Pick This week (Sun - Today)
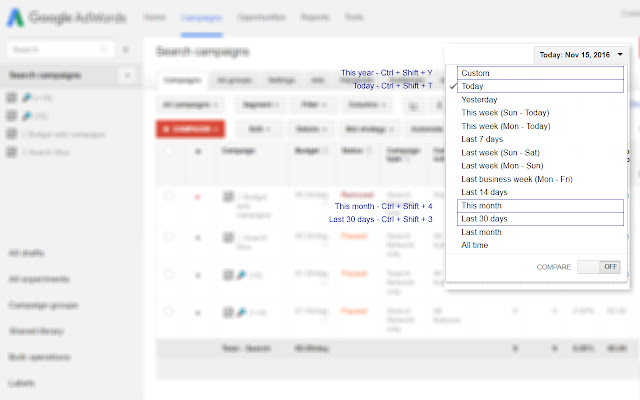Screen dimensions: 640x400 505,113
